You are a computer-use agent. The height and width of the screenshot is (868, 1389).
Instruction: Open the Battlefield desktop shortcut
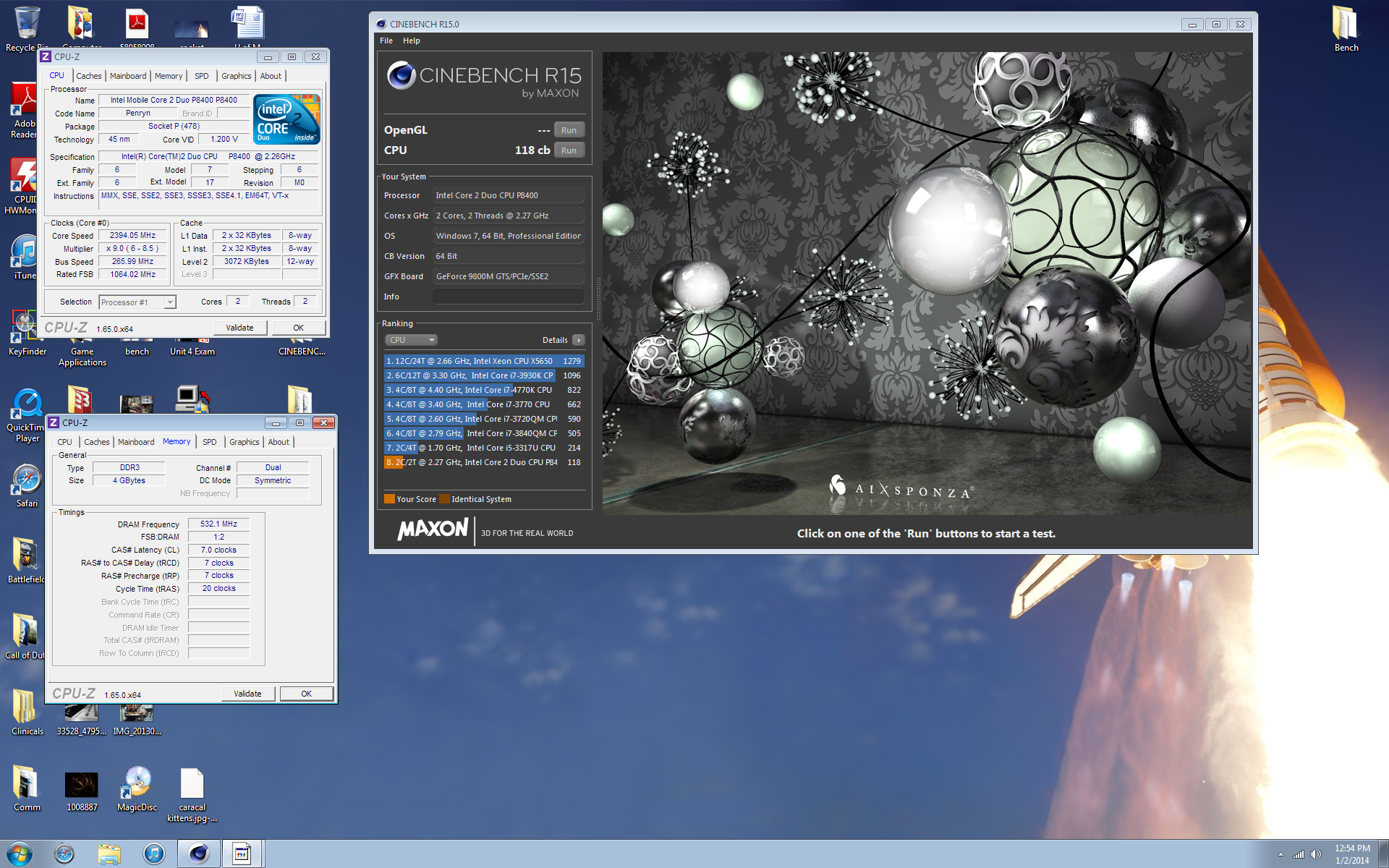point(26,561)
